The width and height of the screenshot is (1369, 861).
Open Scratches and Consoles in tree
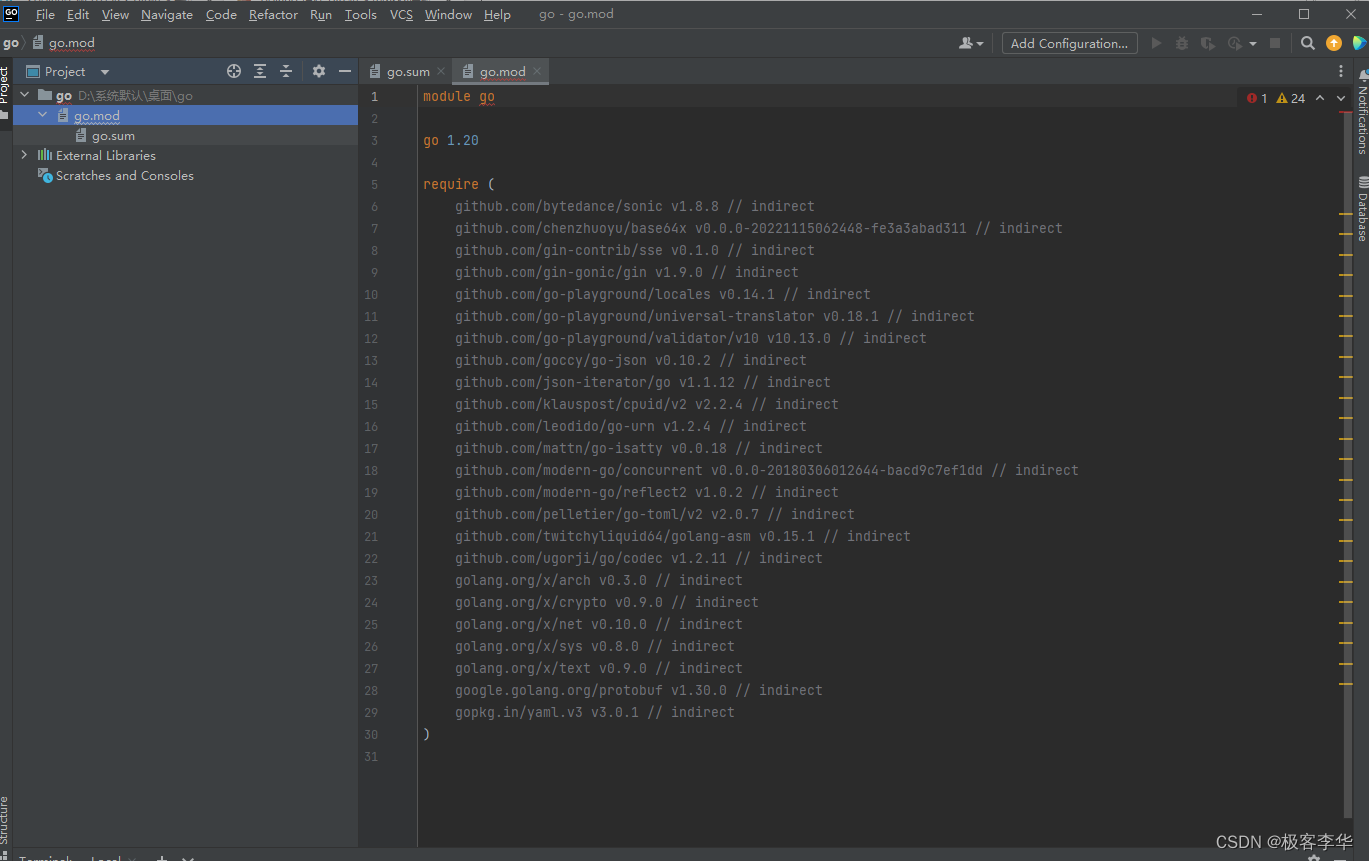124,176
